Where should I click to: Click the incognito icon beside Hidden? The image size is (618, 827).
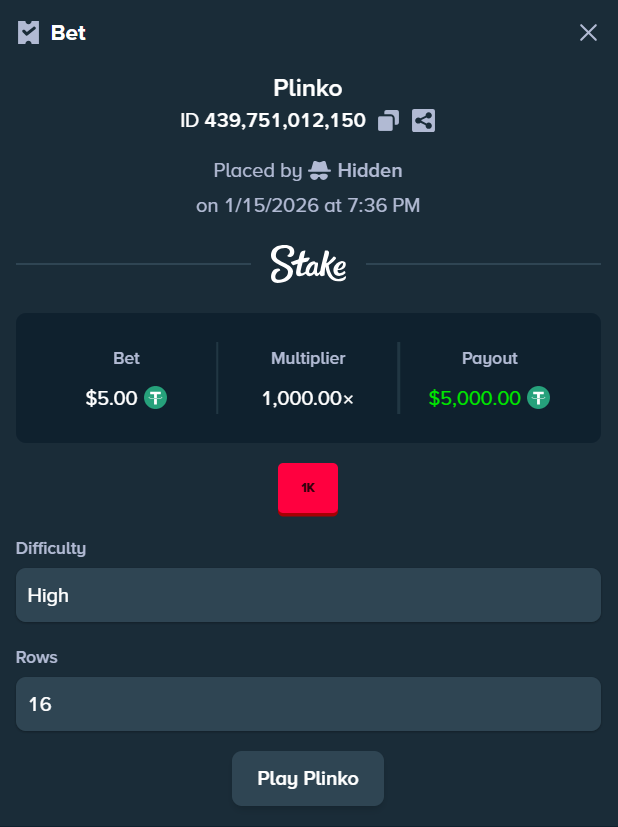click(320, 170)
